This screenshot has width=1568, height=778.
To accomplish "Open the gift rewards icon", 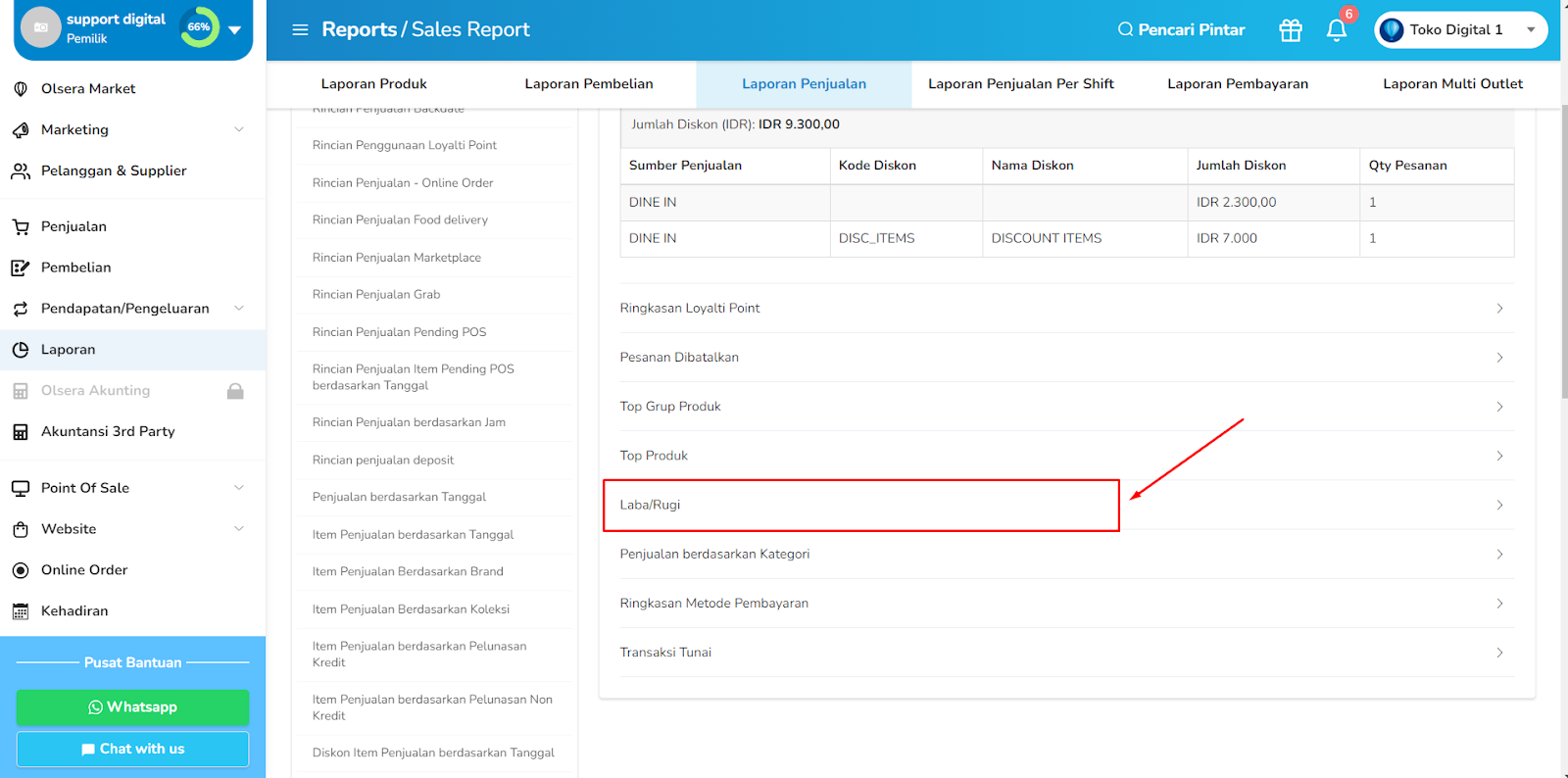I will click(1291, 30).
